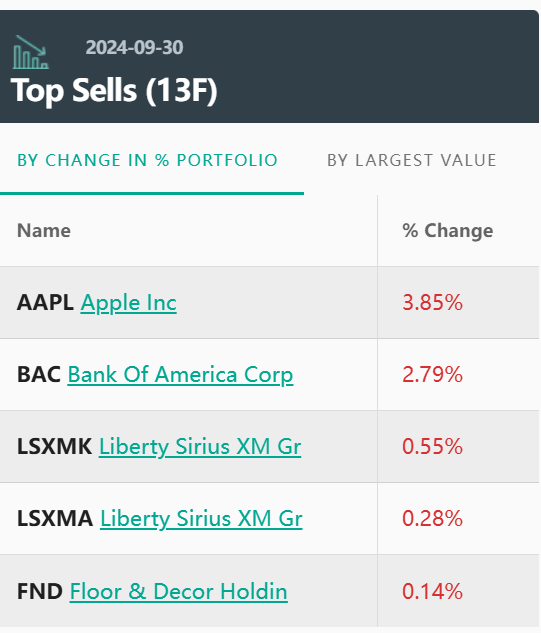Screen dimensions: 541x633
Task: Click the Top Sells (13F) heading
Action: pos(114,90)
